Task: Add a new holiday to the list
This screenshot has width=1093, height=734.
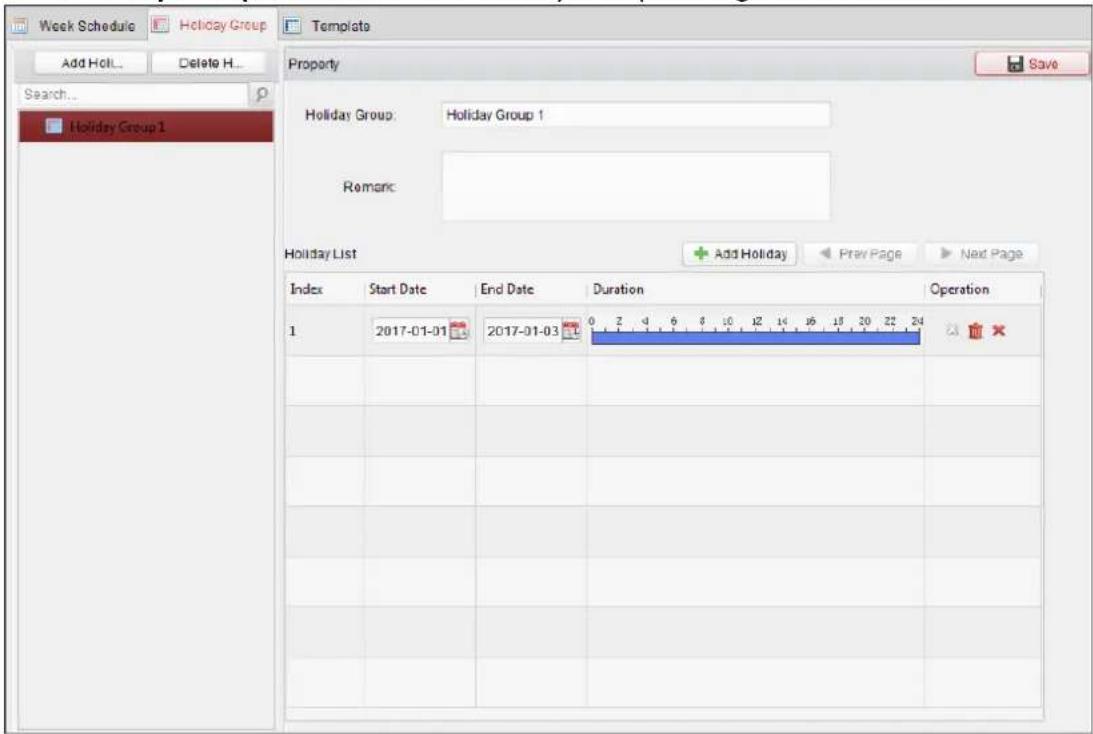Action: (740, 254)
